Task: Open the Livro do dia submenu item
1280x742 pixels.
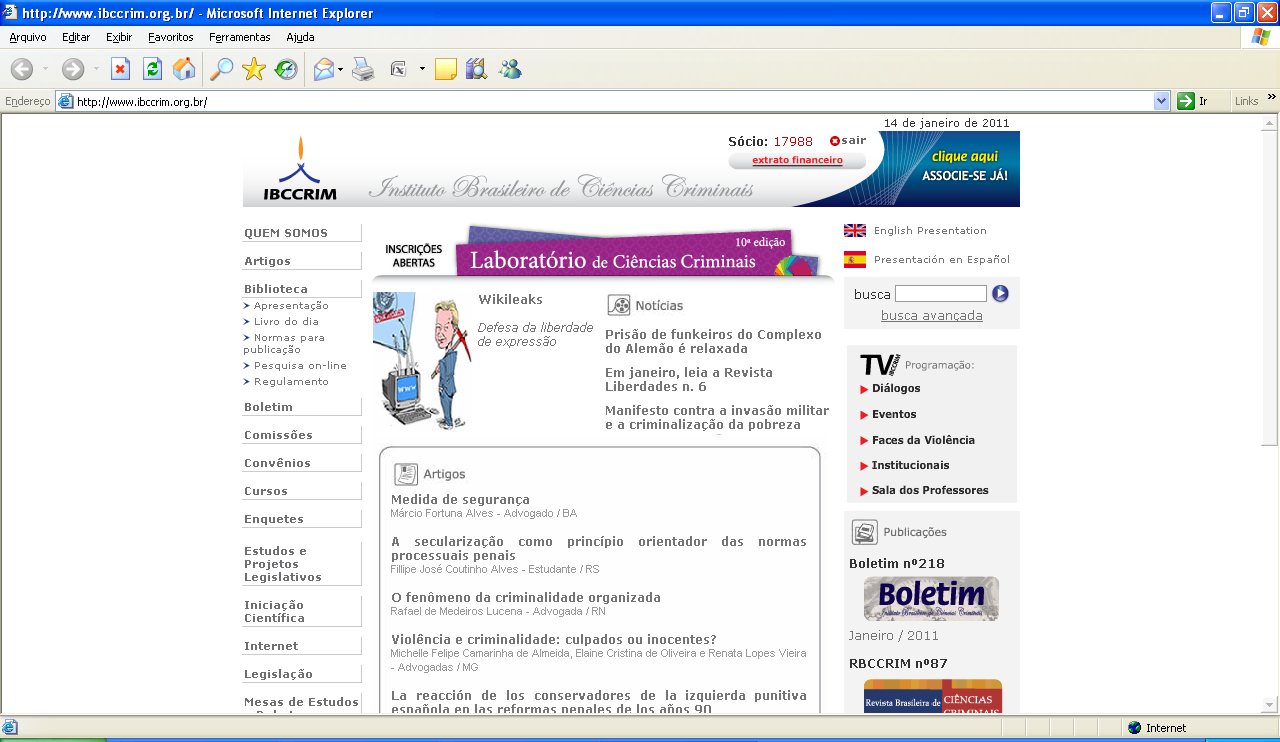Action: point(286,322)
